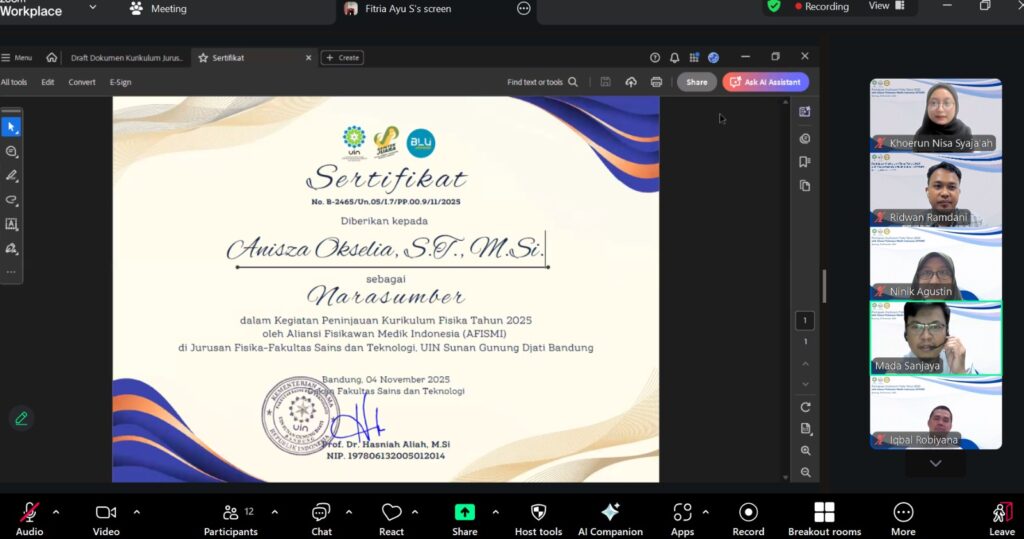Turn on camera with Video button
The height and width of the screenshot is (539, 1024).
[x=106, y=515]
